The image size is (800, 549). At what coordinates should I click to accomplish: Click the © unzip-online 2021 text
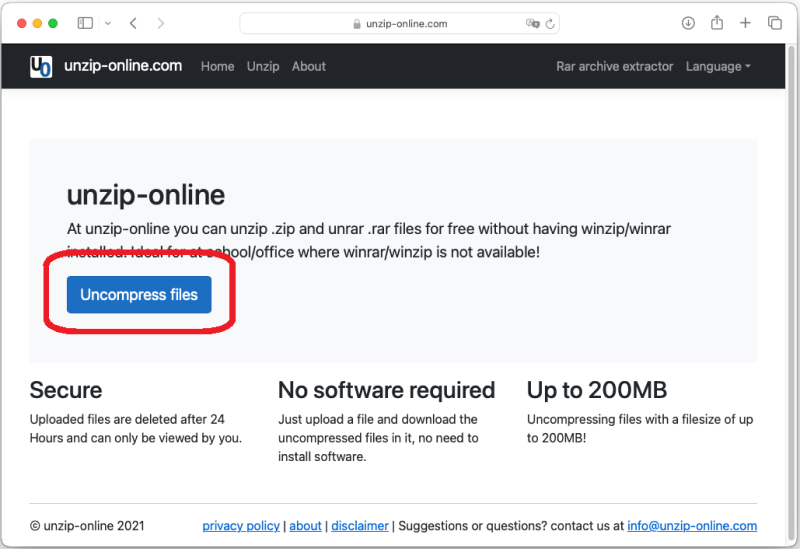tap(87, 526)
